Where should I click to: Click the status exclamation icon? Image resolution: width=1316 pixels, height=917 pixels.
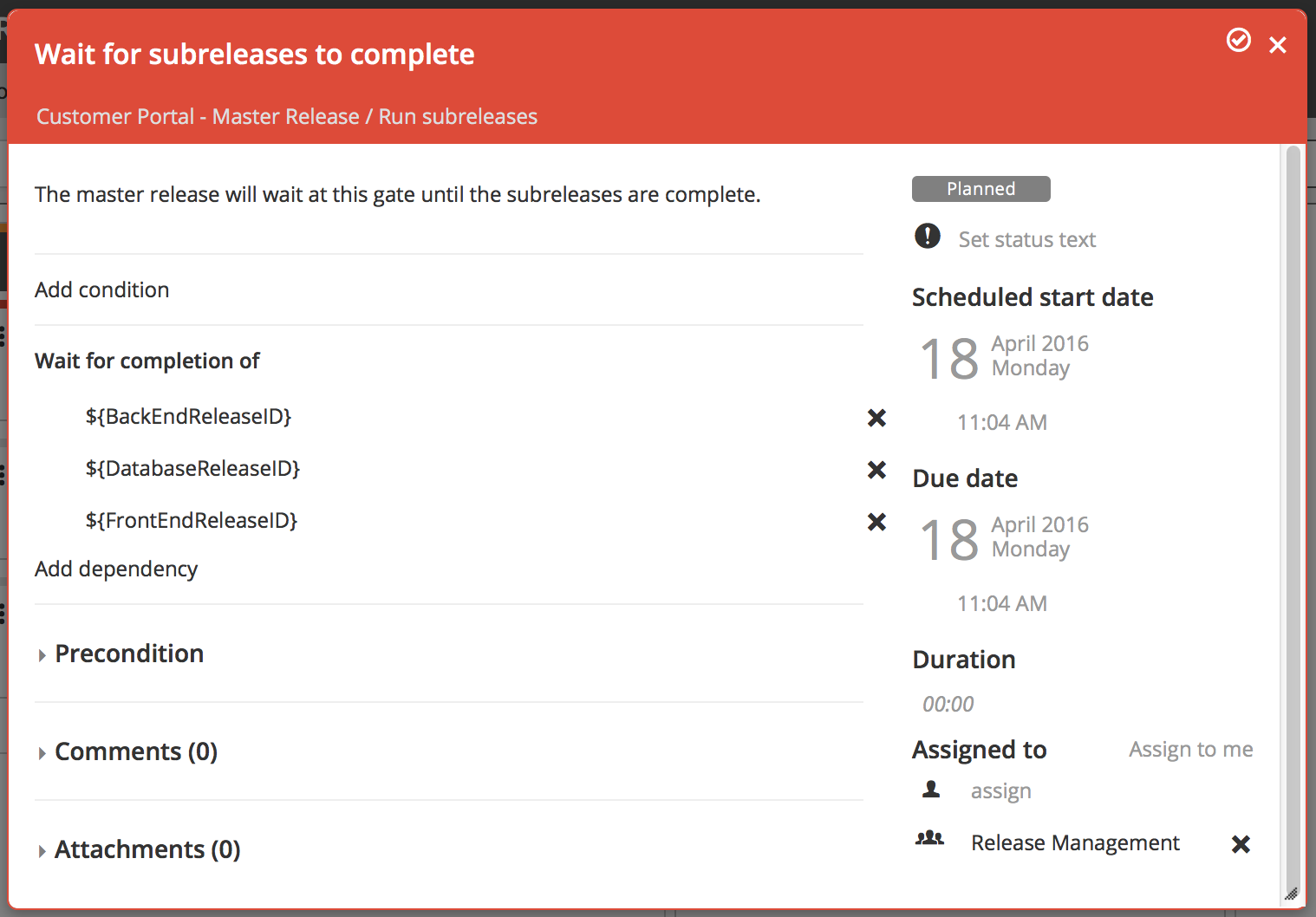click(x=928, y=236)
